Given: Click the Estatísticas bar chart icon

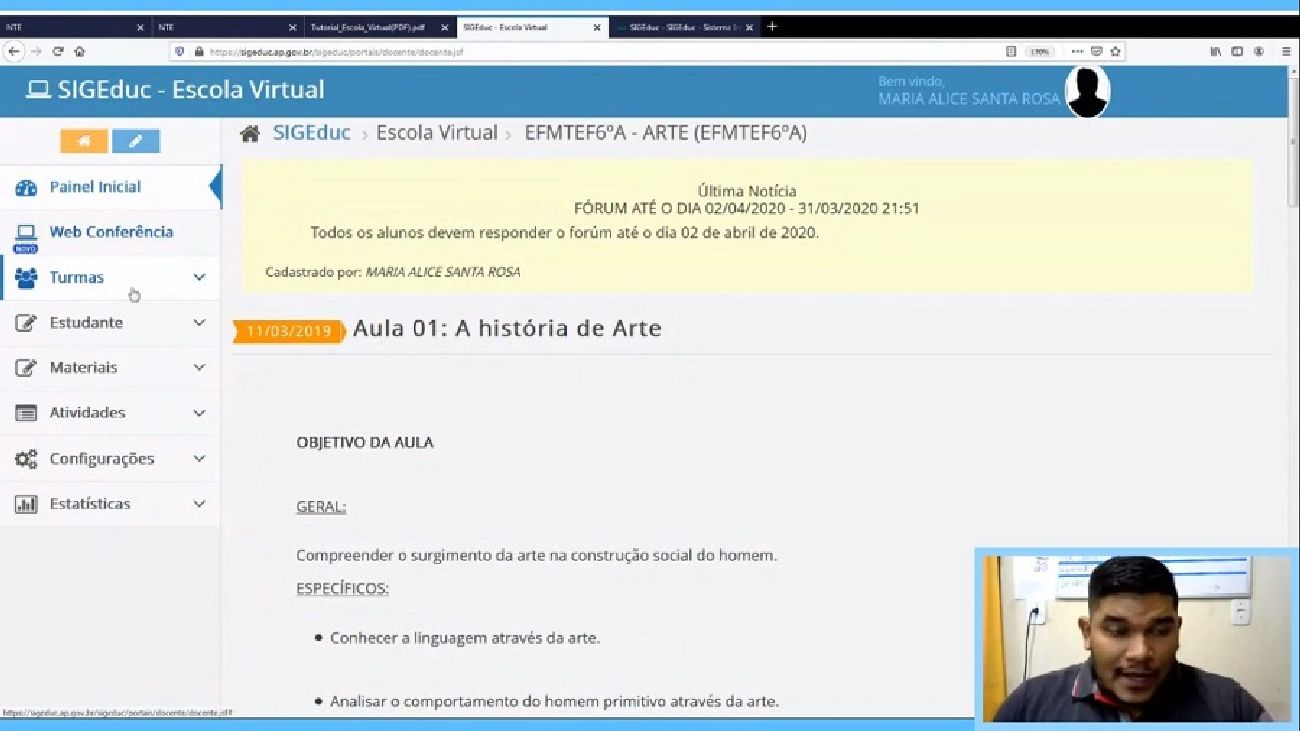Looking at the screenshot, I should click(x=26, y=504).
